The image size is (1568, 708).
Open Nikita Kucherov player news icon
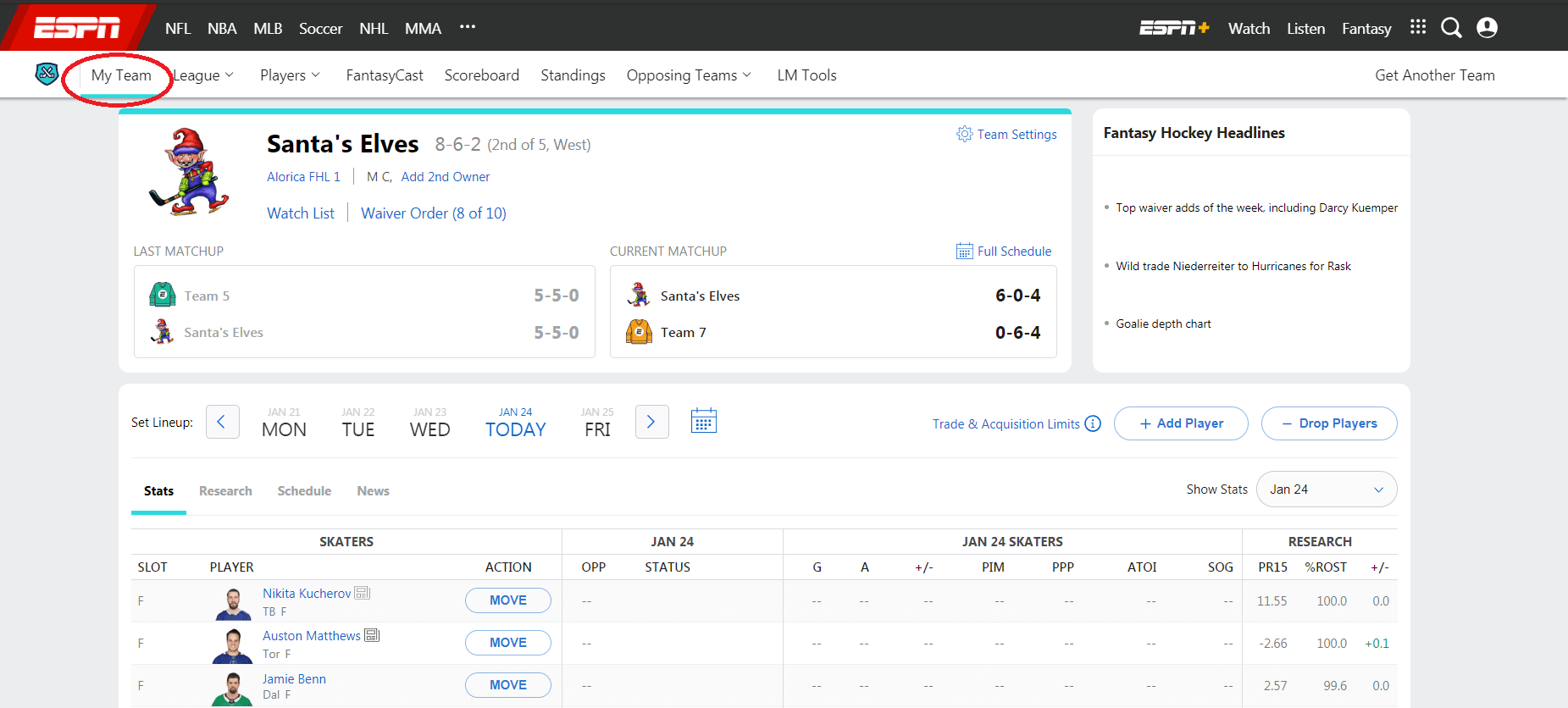tap(363, 593)
